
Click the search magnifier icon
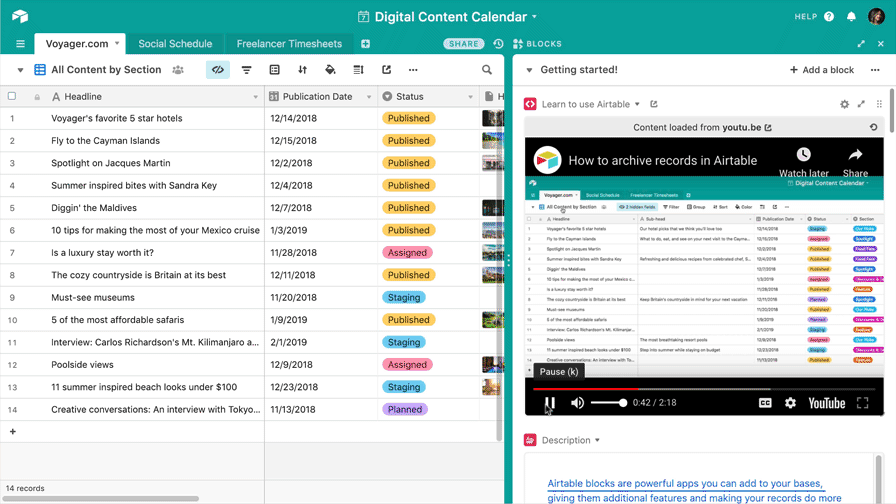pyautogui.click(x=487, y=70)
